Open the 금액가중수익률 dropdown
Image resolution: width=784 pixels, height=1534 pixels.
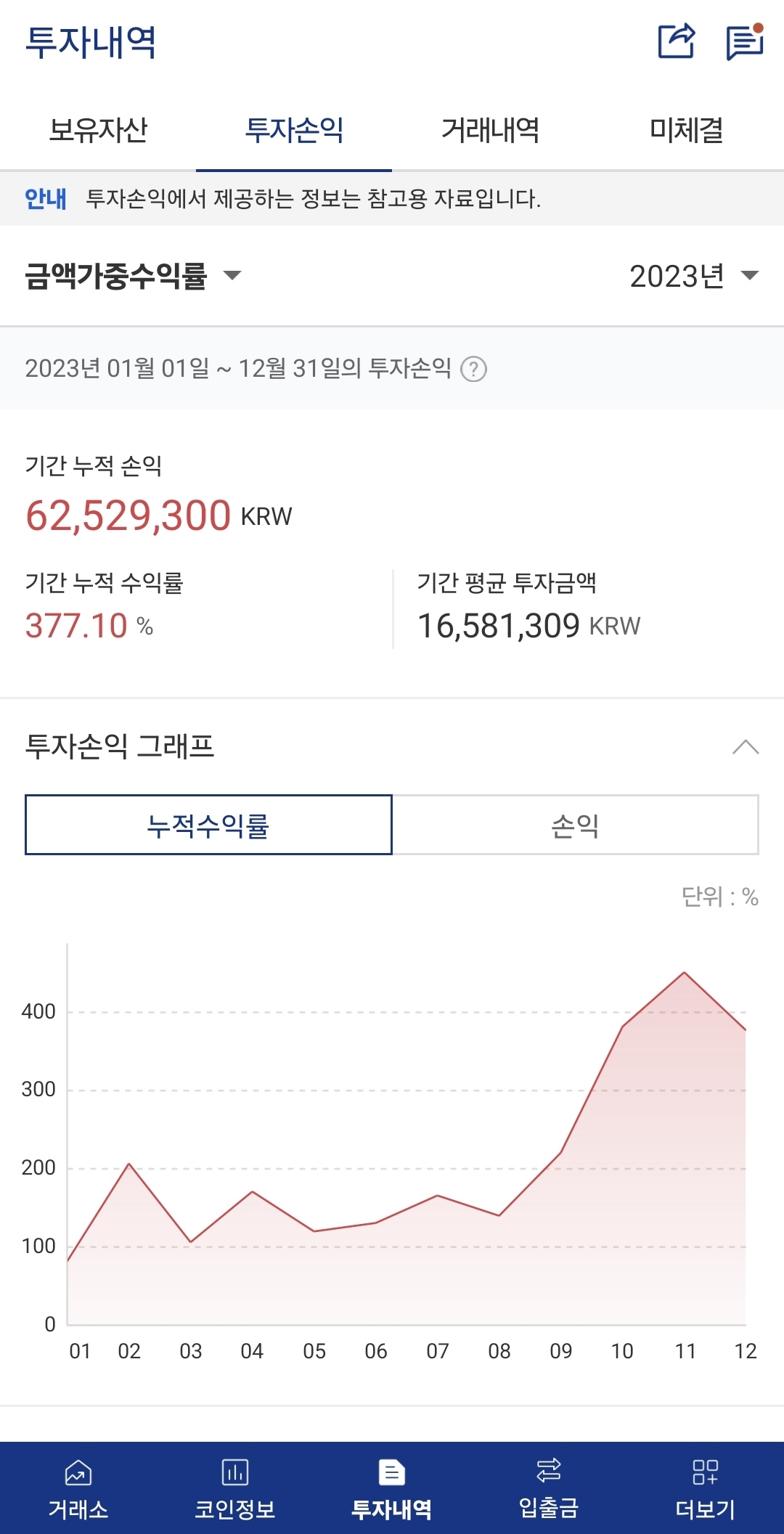[x=133, y=276]
